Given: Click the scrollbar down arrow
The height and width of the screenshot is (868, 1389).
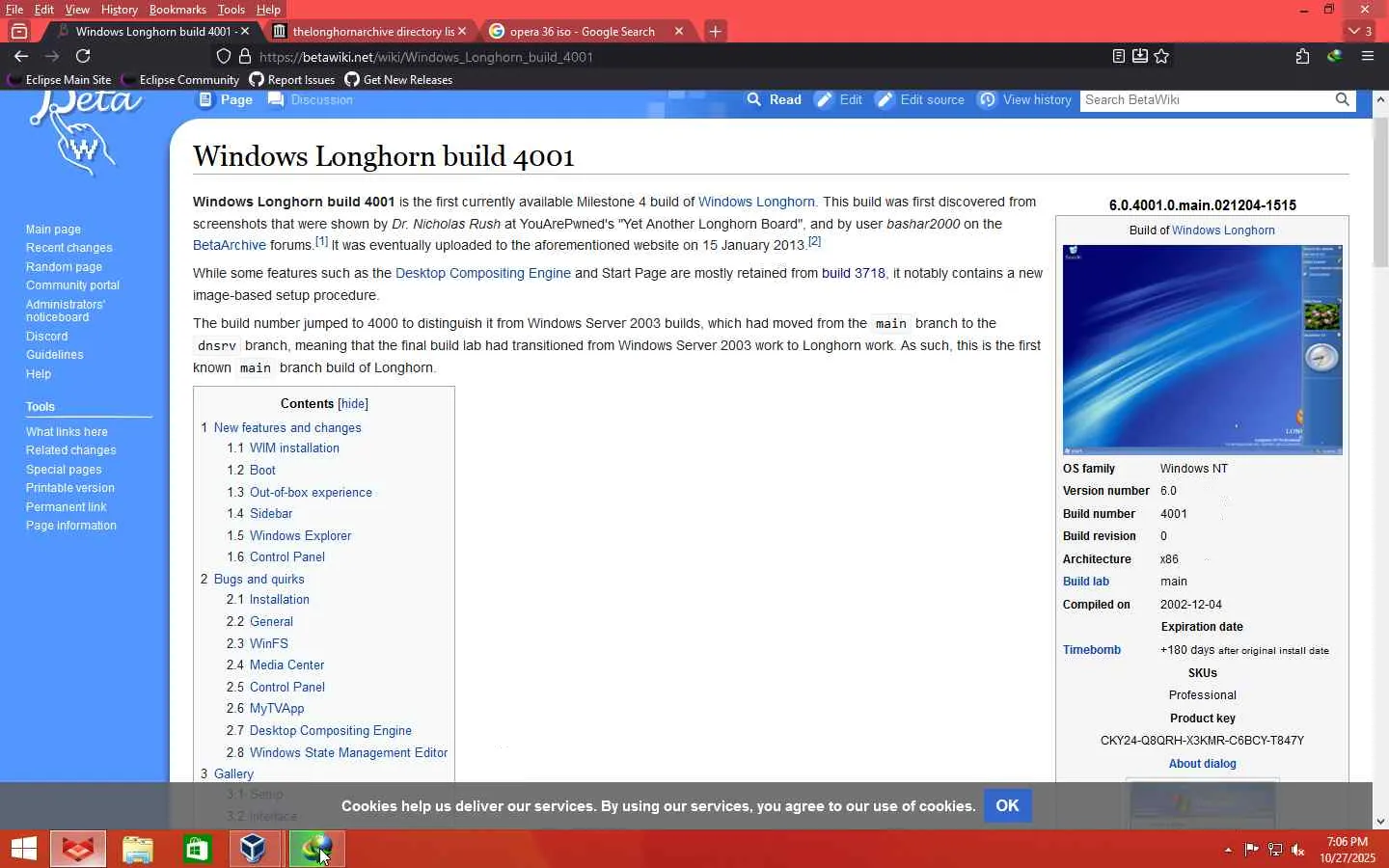Looking at the screenshot, I should pos(1380,822).
